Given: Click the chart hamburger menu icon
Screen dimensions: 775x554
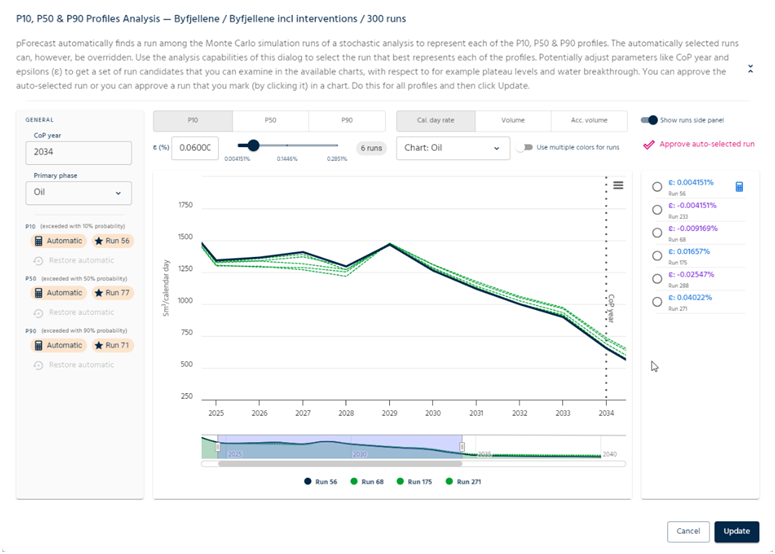Looking at the screenshot, I should click(x=618, y=185).
